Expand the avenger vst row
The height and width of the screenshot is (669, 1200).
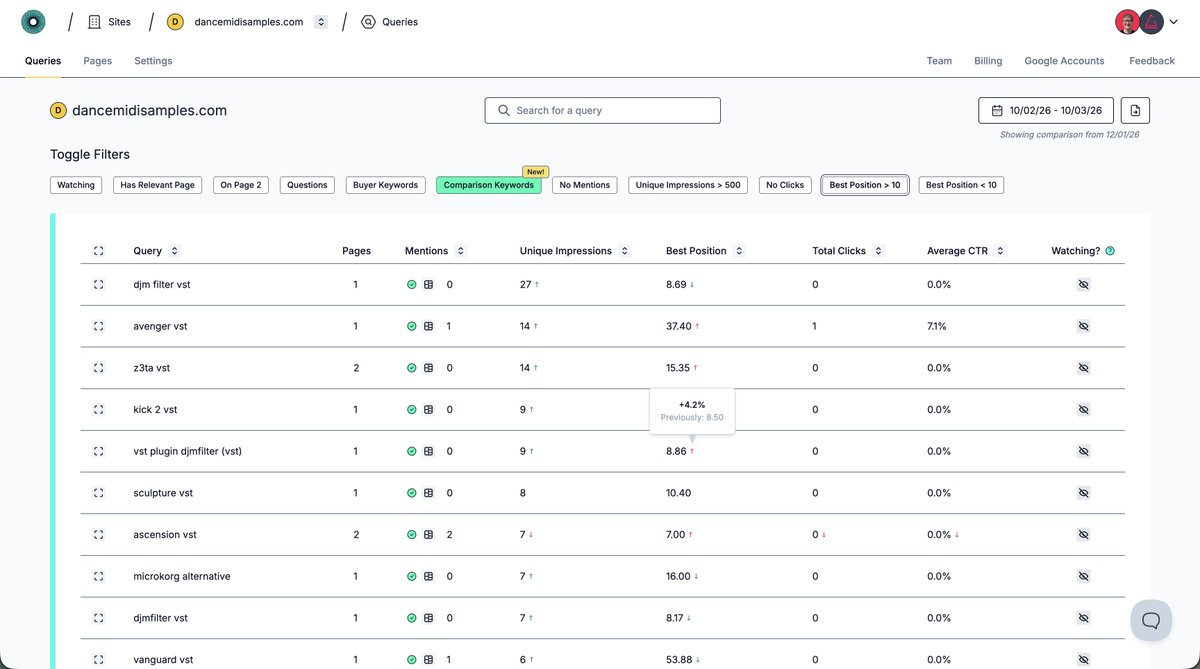click(98, 326)
